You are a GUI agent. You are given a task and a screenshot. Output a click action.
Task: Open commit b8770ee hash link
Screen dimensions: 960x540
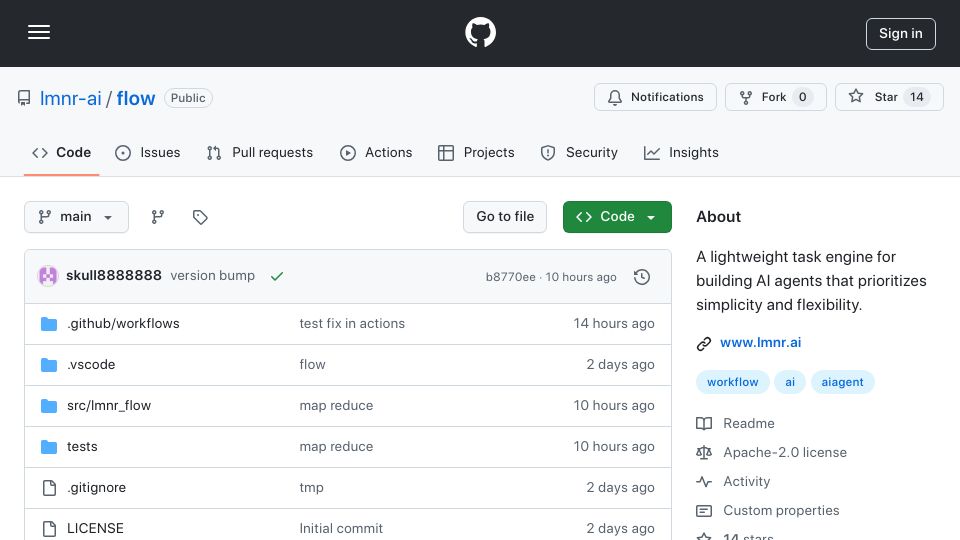(x=511, y=277)
